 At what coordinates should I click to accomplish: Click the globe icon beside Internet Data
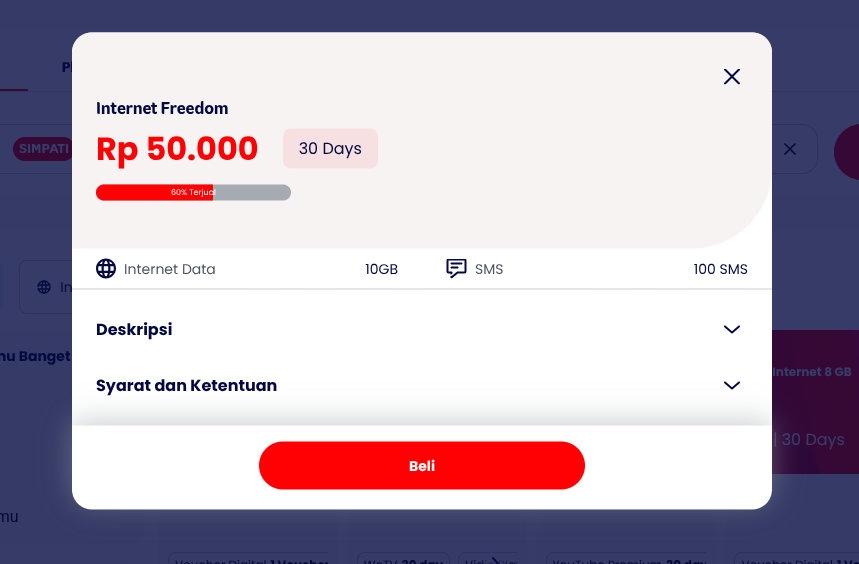coord(106,269)
